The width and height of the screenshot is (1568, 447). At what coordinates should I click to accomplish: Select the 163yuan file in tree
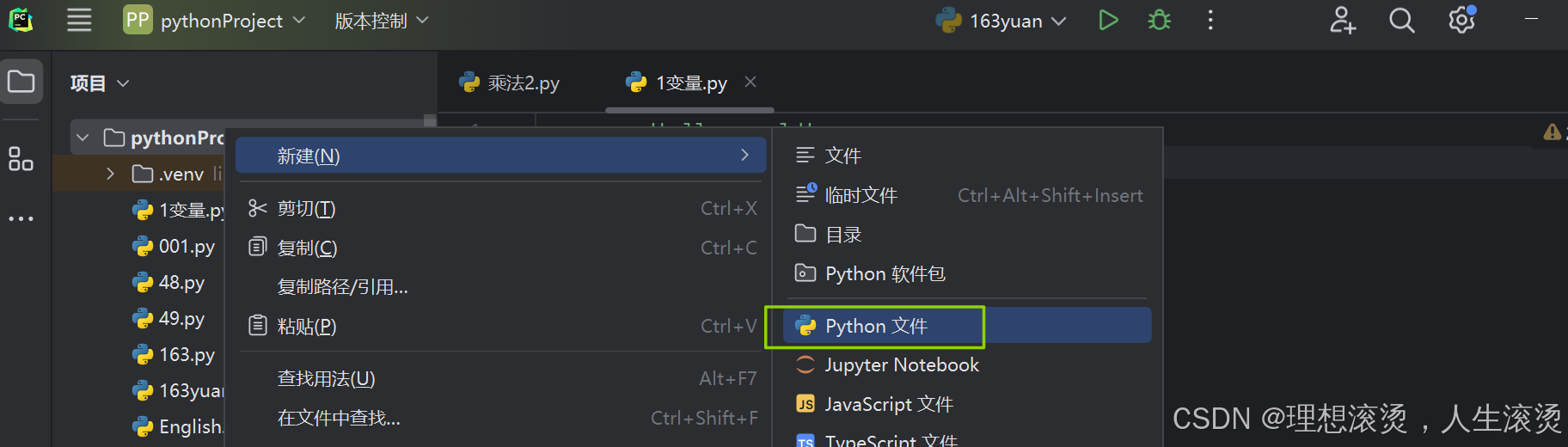pos(179,391)
